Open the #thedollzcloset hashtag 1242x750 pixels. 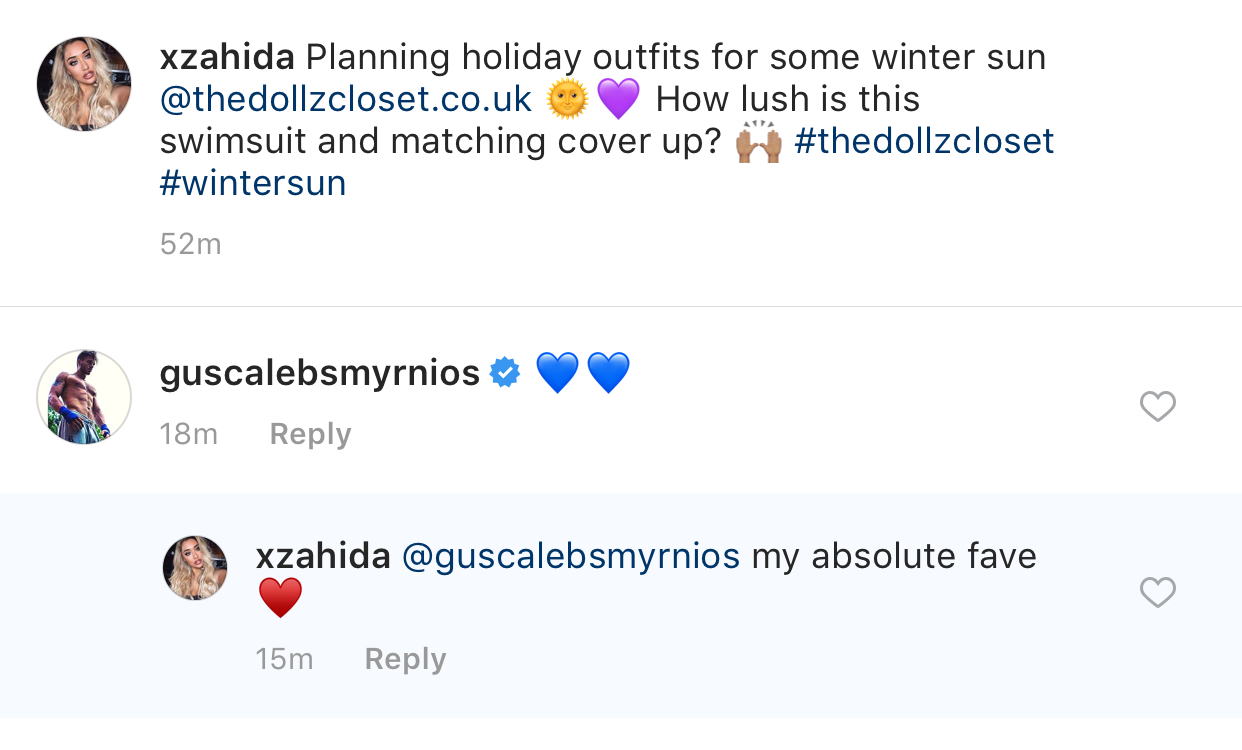coord(924,141)
